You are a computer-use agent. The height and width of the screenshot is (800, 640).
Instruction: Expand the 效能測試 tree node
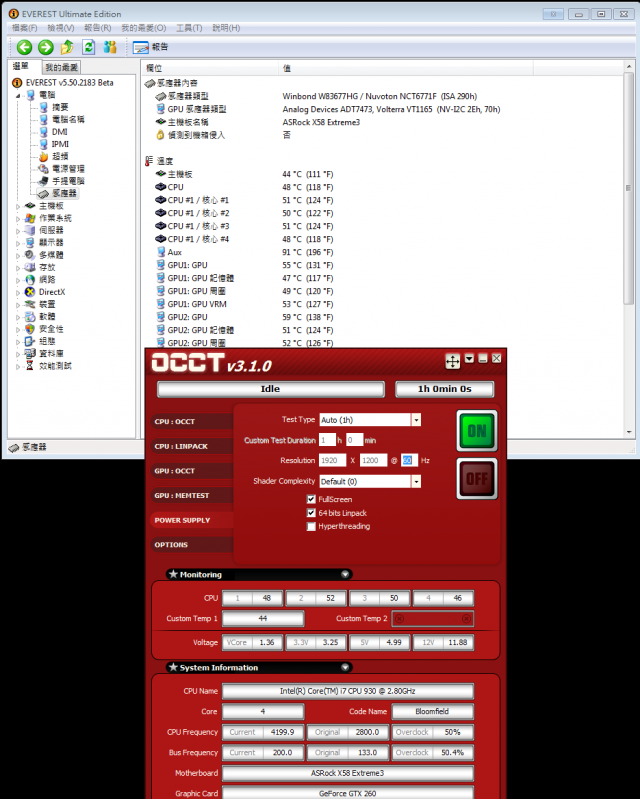pyautogui.click(x=18, y=366)
